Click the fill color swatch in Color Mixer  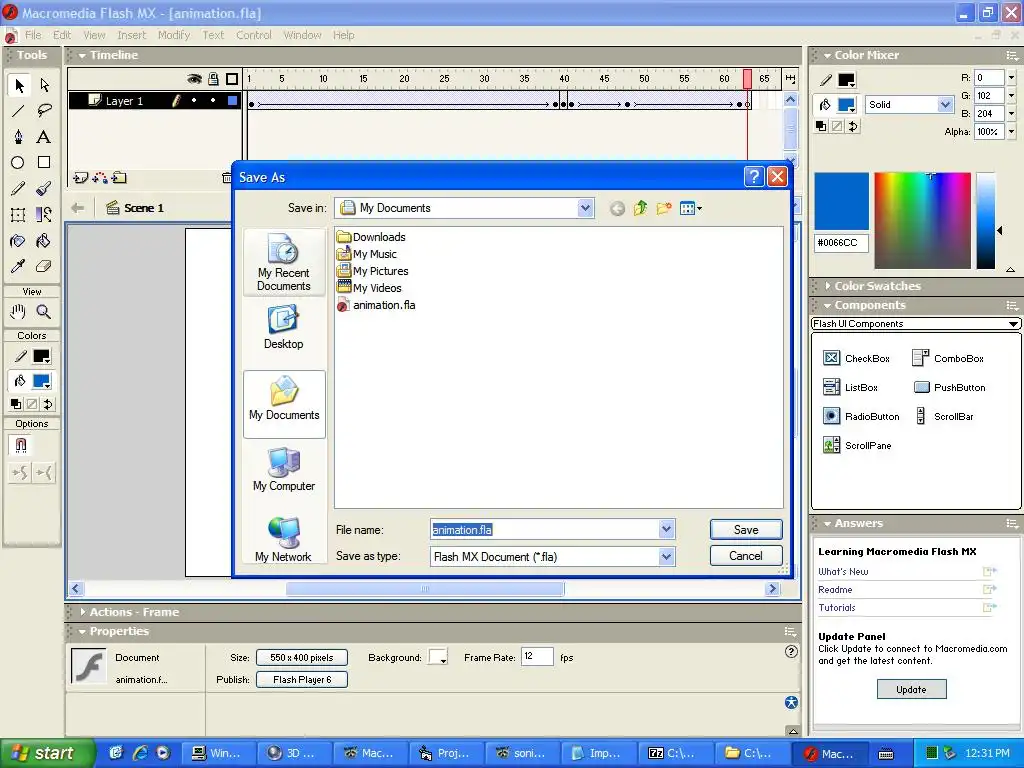click(x=847, y=104)
